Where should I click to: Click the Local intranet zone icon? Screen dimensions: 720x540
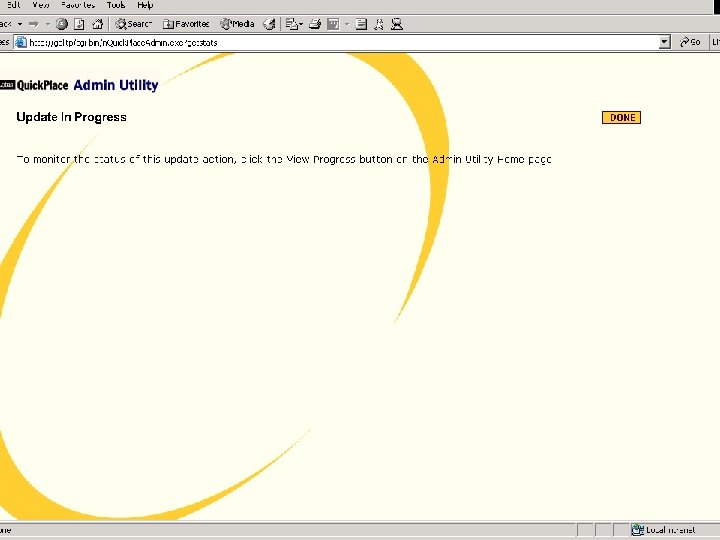point(637,530)
